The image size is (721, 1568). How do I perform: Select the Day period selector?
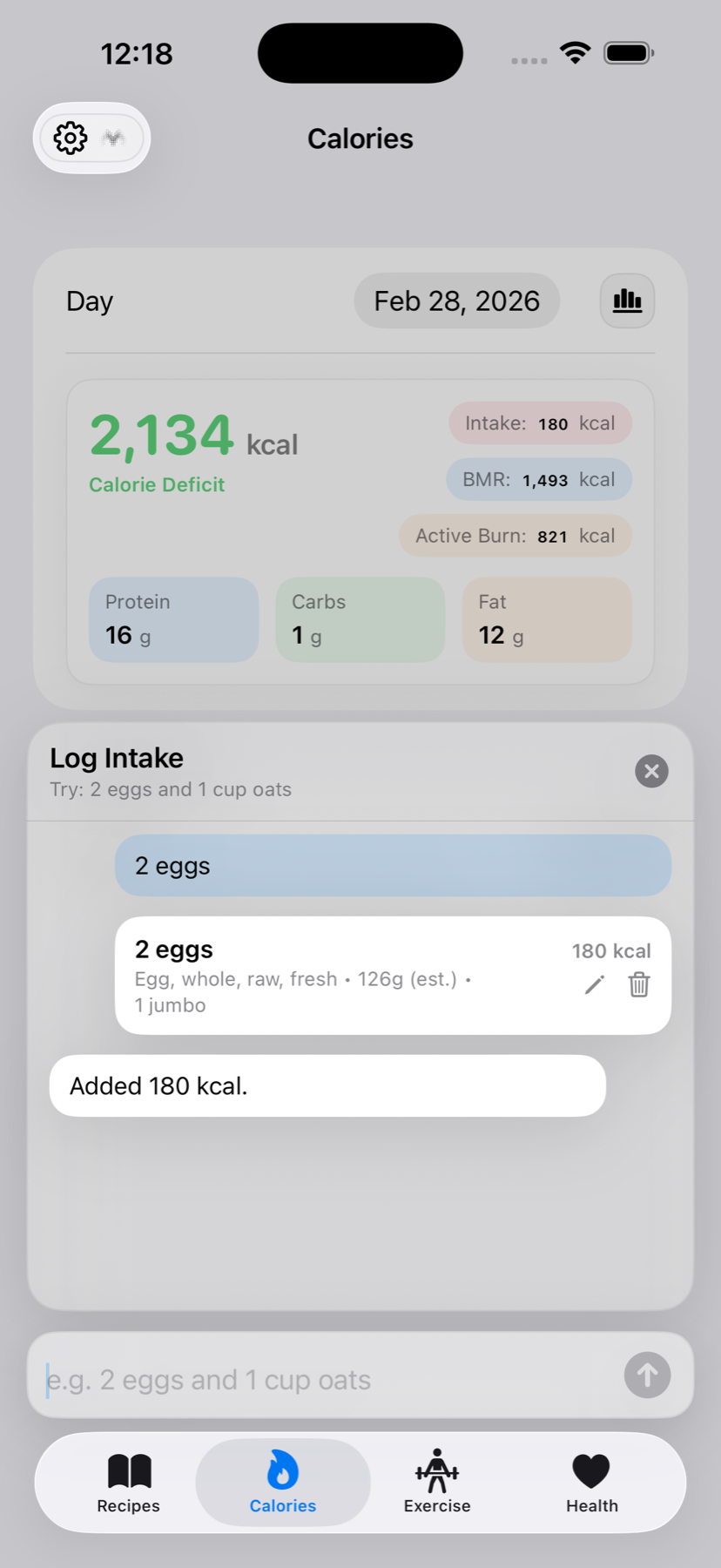coord(89,301)
